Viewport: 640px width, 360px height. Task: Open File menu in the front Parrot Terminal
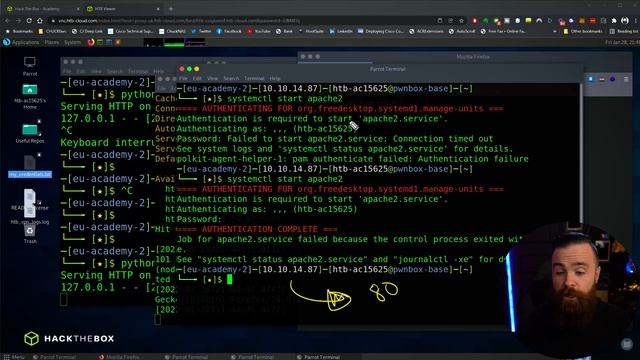click(x=183, y=78)
